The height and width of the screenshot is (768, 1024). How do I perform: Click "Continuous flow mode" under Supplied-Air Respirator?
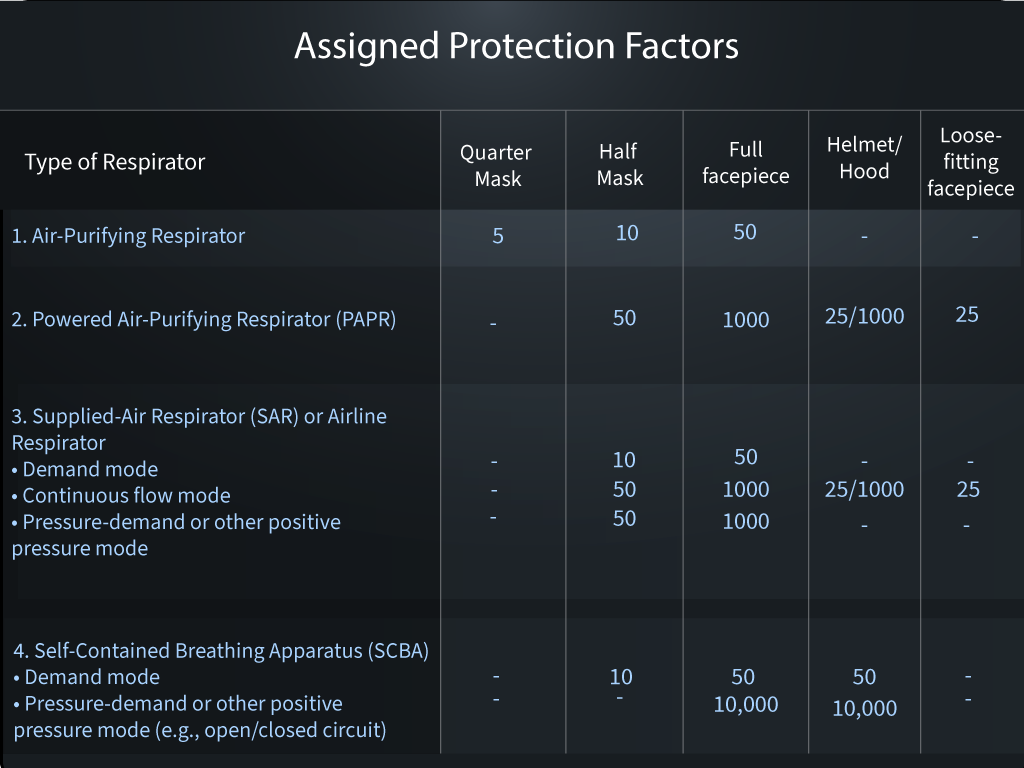[126, 496]
